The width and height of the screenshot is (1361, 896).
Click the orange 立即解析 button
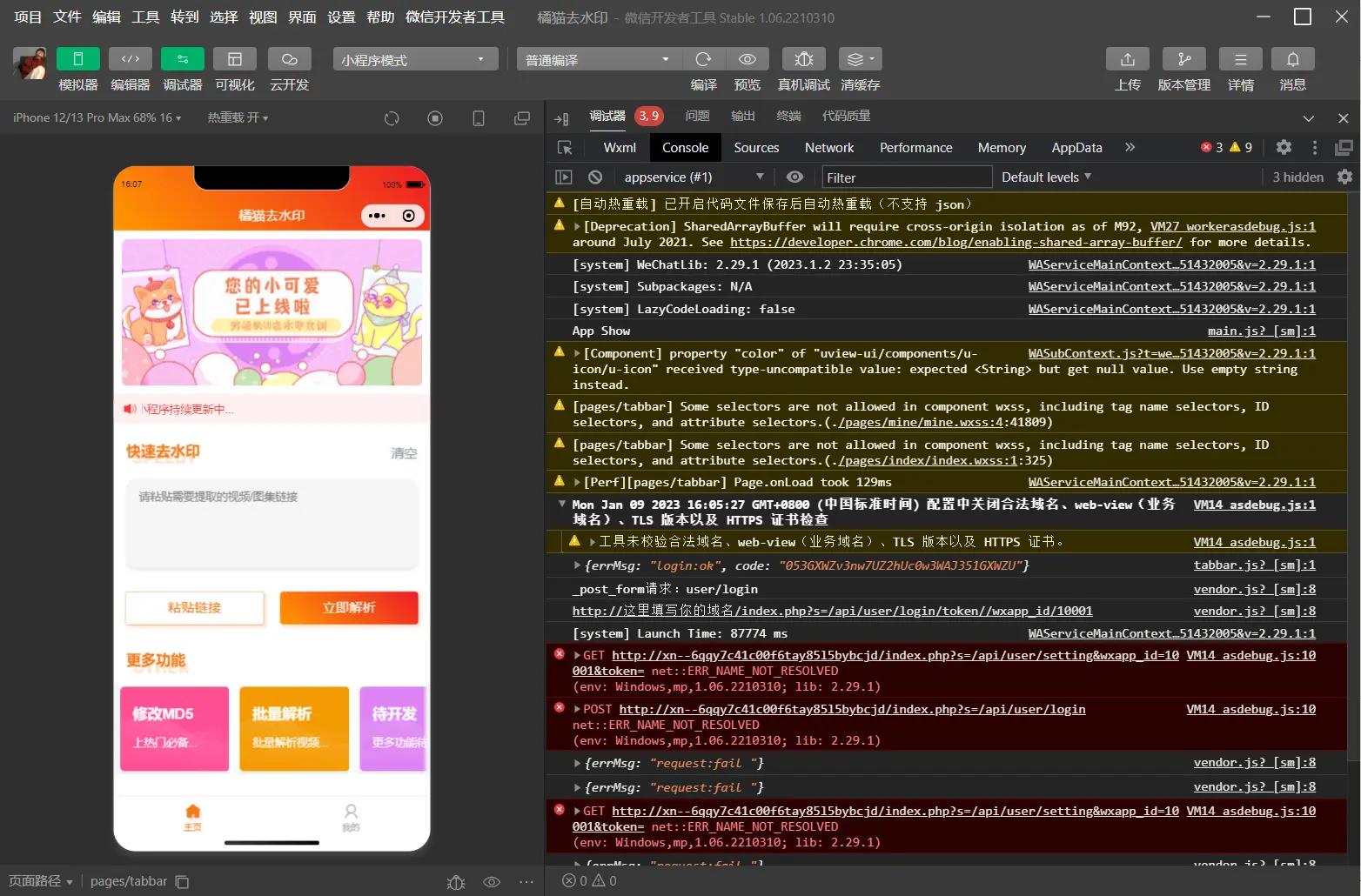click(x=348, y=608)
